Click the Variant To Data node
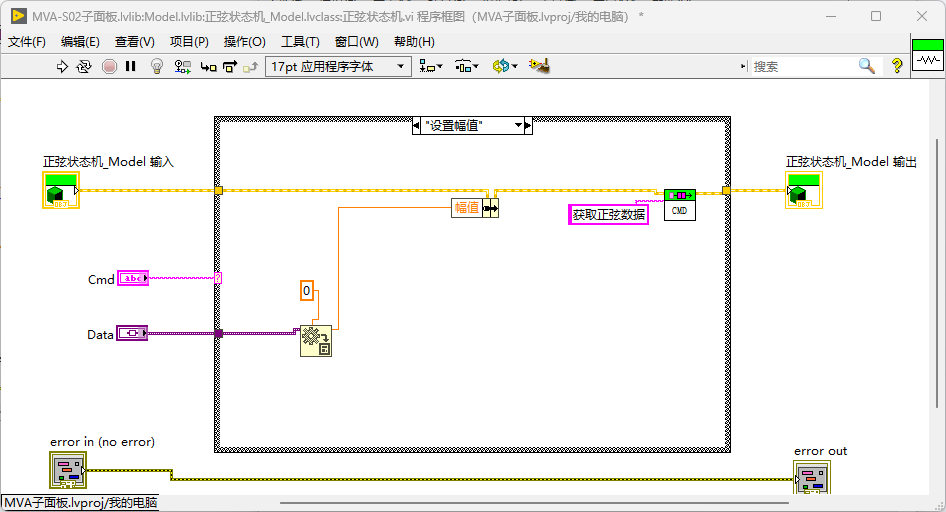The height and width of the screenshot is (512, 946). pos(316,341)
